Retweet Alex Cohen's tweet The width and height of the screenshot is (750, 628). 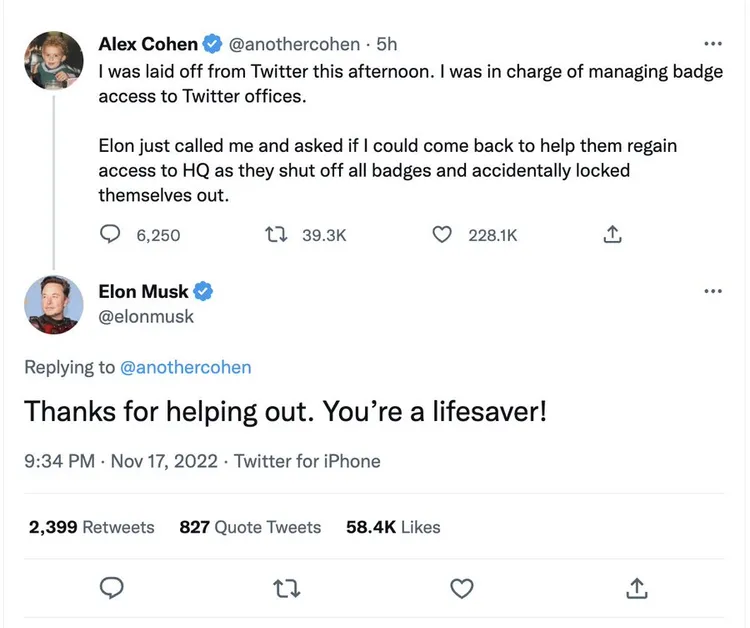274,234
